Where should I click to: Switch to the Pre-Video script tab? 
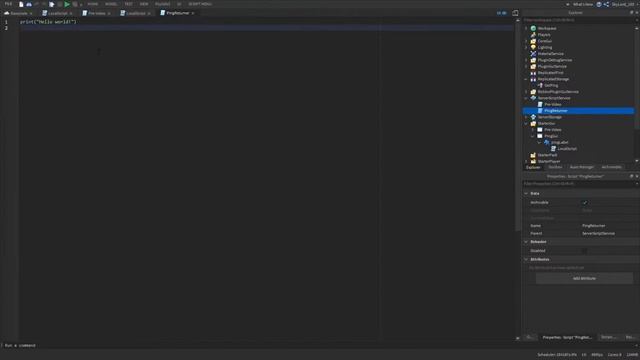point(96,13)
